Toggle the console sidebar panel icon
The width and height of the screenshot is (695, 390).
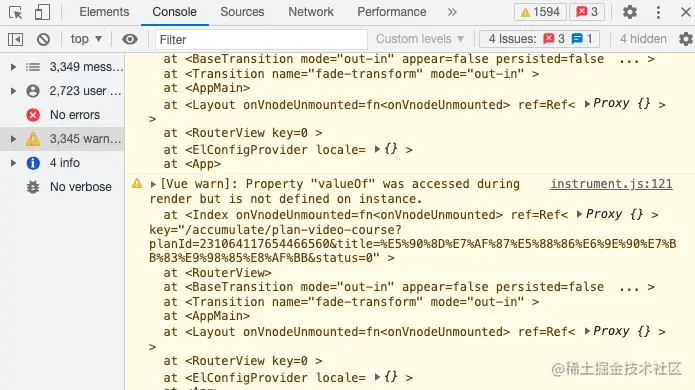pos(16,39)
